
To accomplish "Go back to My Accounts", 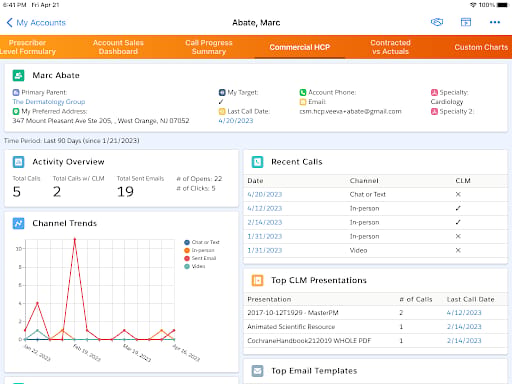I will point(36,23).
